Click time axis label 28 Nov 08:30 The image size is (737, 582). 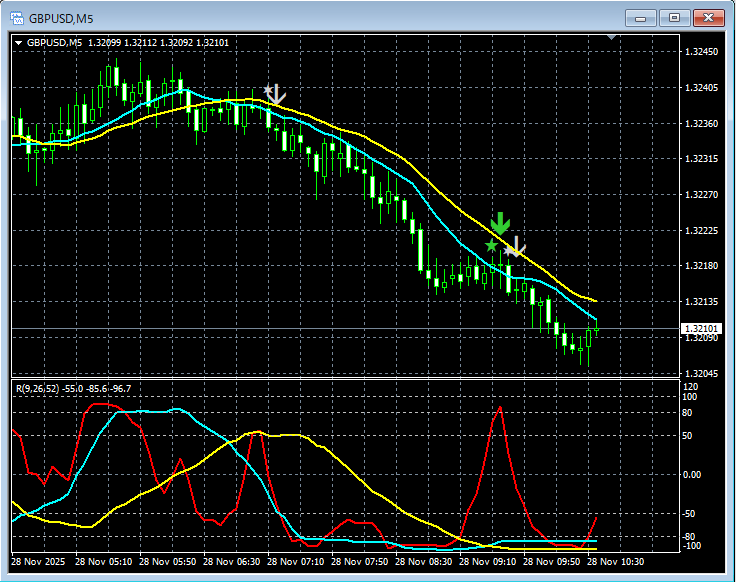(x=423, y=562)
